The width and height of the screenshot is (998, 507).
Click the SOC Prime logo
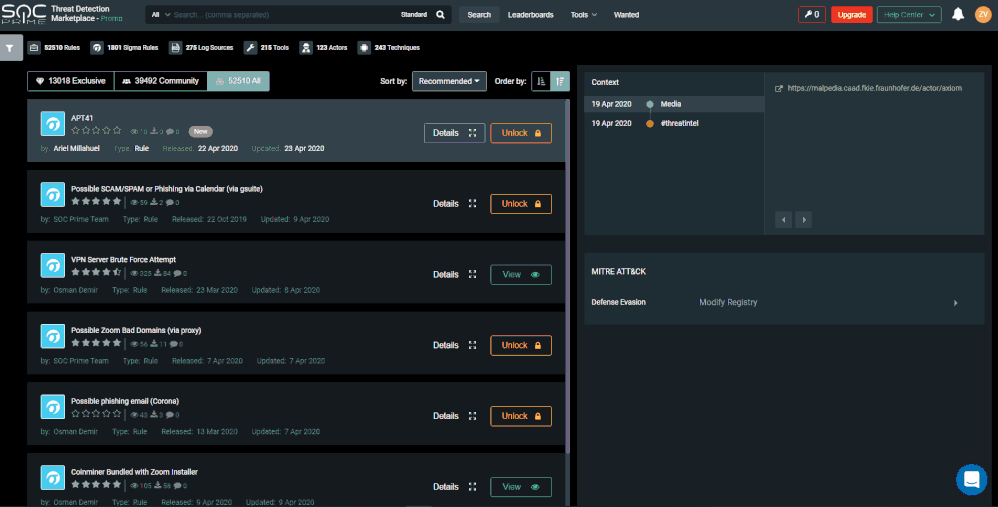click(24, 14)
